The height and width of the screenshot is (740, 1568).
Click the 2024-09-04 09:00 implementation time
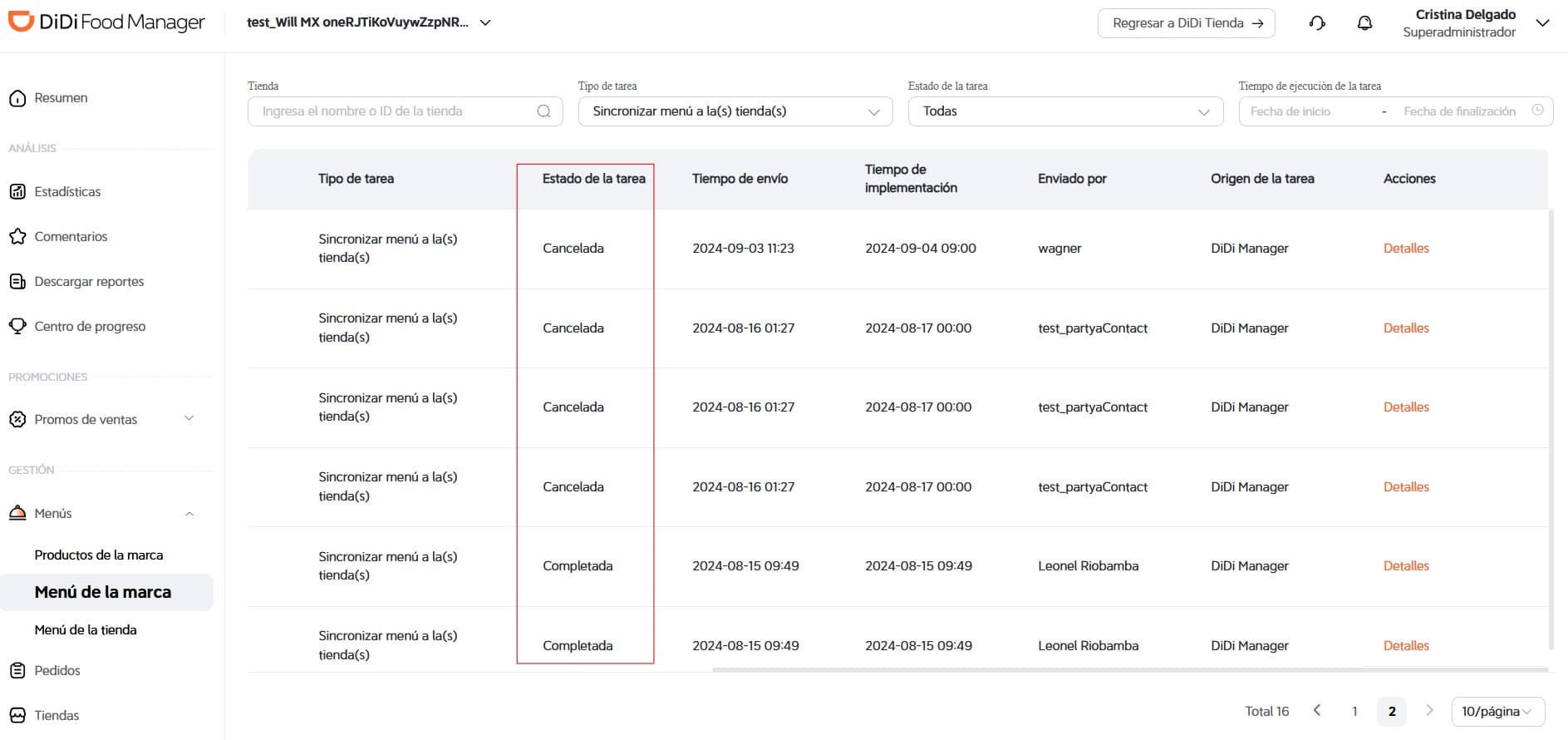pyautogui.click(x=920, y=249)
